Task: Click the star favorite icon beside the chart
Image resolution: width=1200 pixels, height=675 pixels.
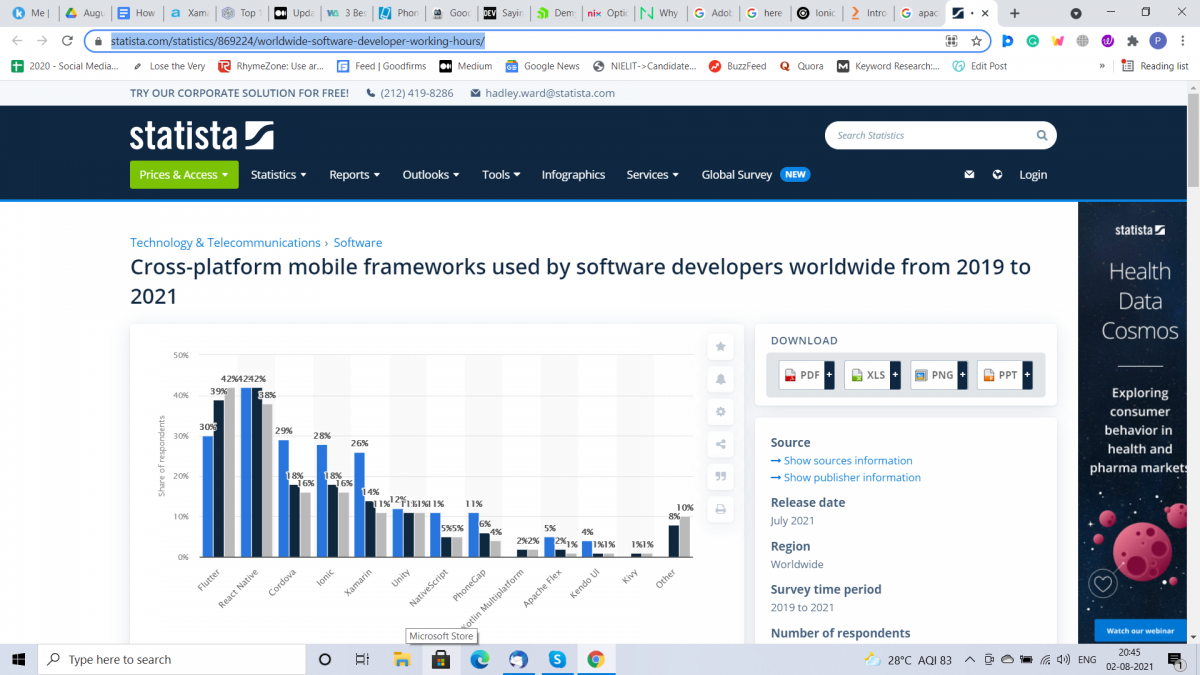Action: coord(720,346)
